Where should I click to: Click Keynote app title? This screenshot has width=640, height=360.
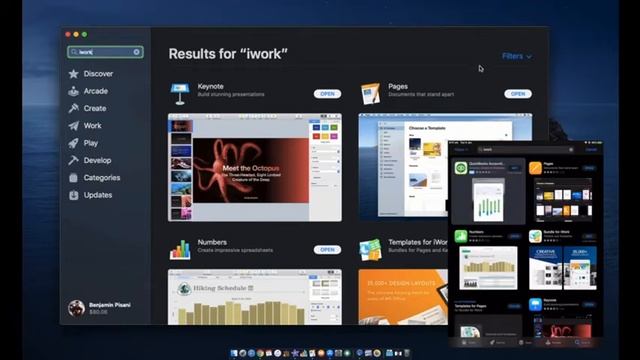click(x=211, y=87)
